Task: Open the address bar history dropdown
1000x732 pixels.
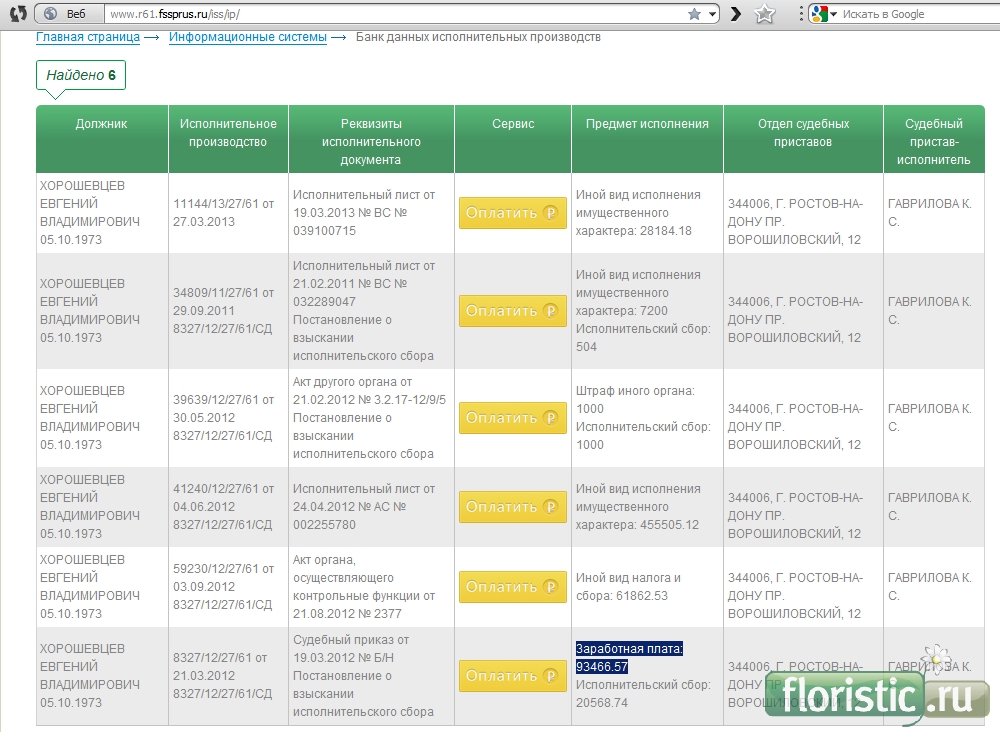Action: tap(712, 14)
